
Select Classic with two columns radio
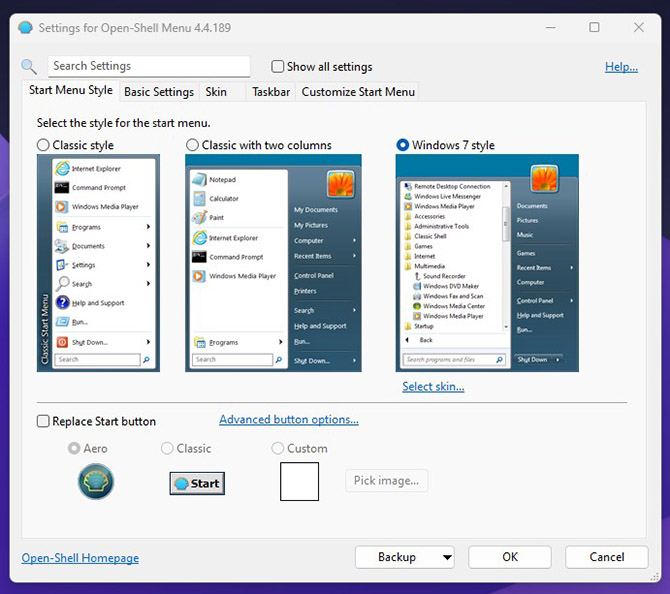click(192, 145)
